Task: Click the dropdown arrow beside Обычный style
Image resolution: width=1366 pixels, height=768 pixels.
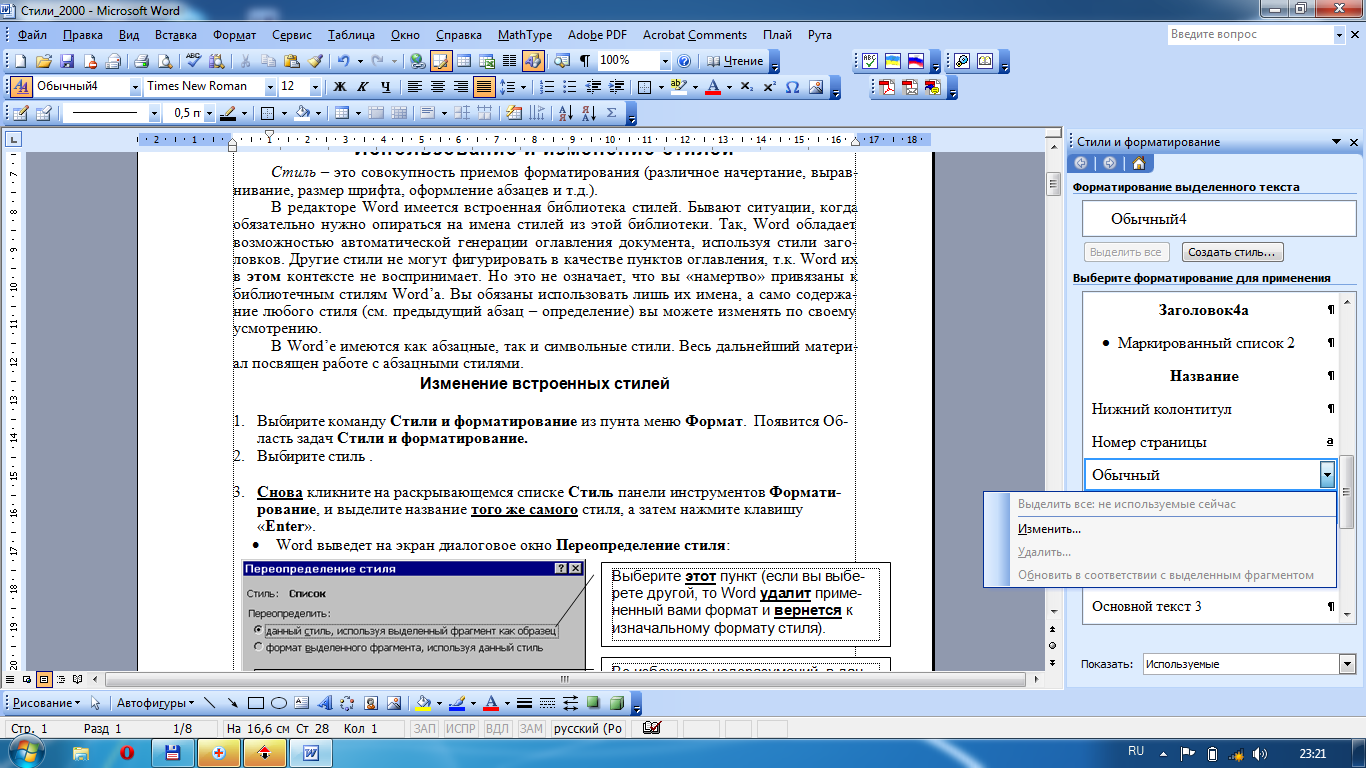Action: point(1327,475)
